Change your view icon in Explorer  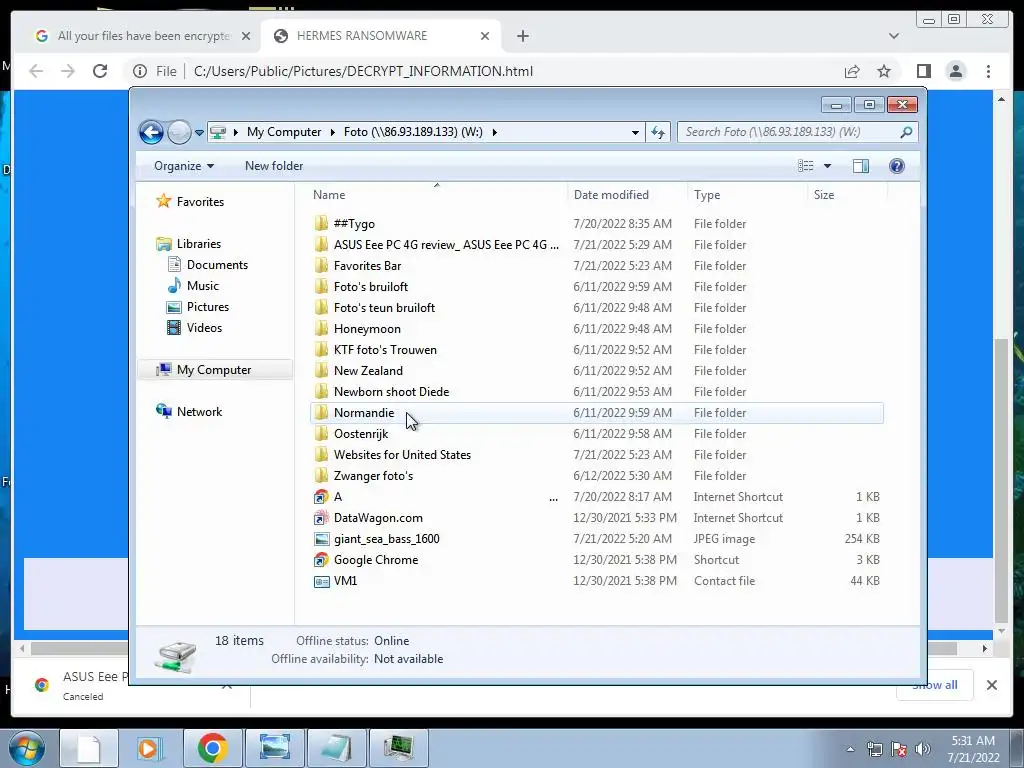806,166
